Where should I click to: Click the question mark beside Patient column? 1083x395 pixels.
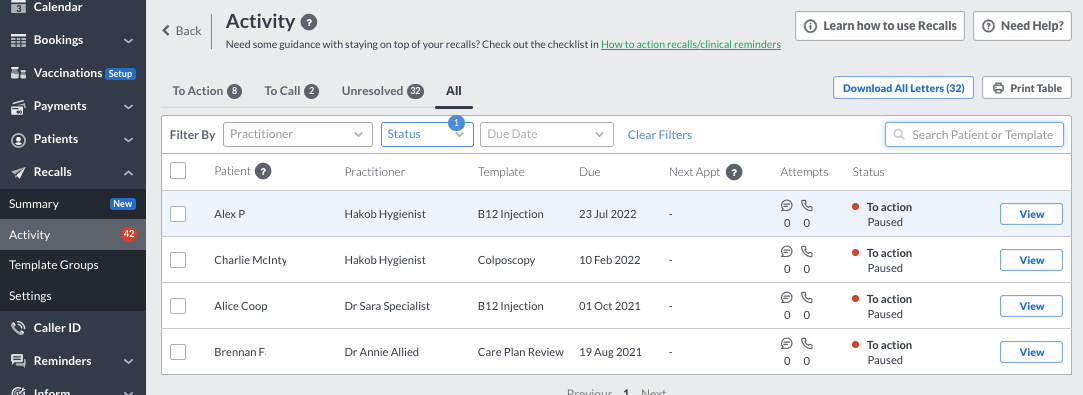(x=262, y=171)
